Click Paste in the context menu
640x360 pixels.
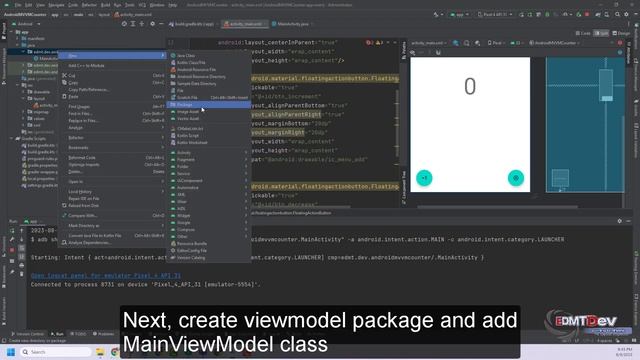point(112,97)
